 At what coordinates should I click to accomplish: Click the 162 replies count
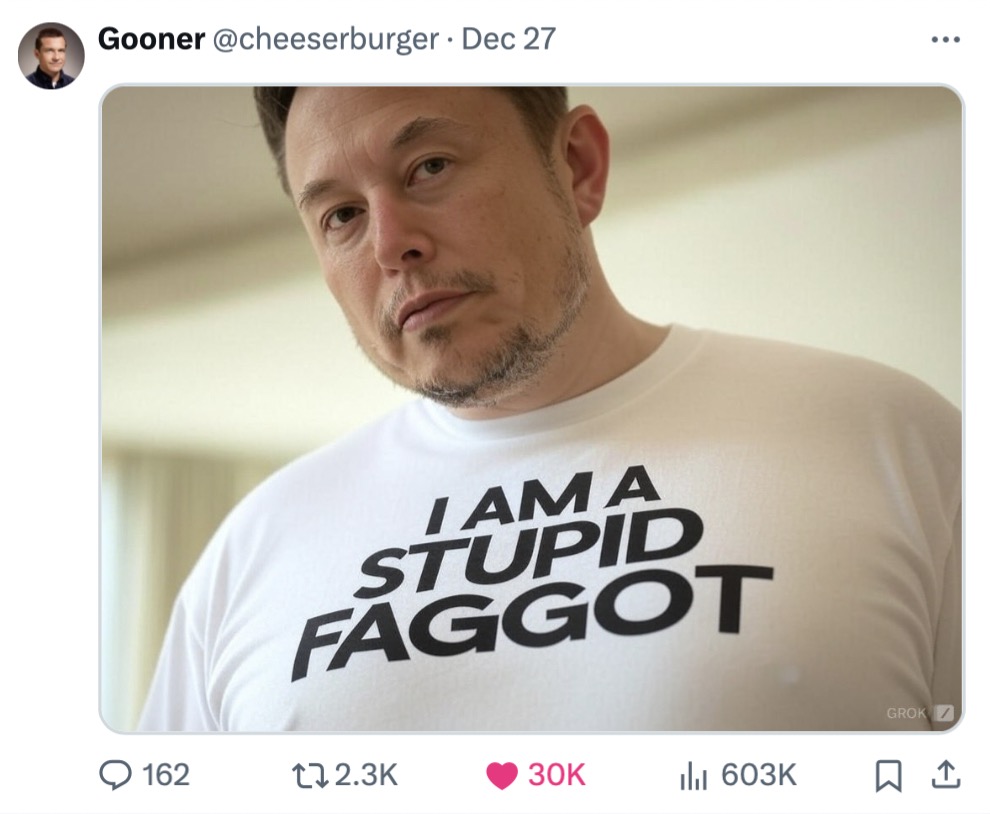(x=166, y=775)
